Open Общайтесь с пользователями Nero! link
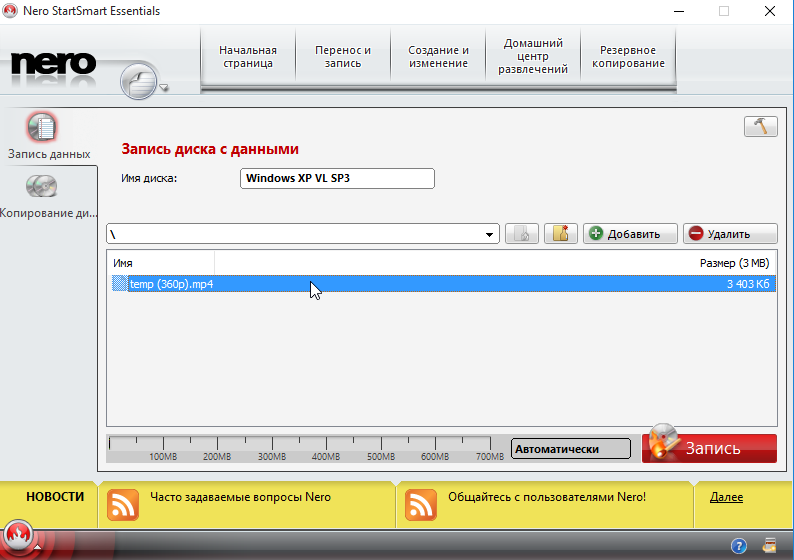794x560 pixels. click(547, 497)
